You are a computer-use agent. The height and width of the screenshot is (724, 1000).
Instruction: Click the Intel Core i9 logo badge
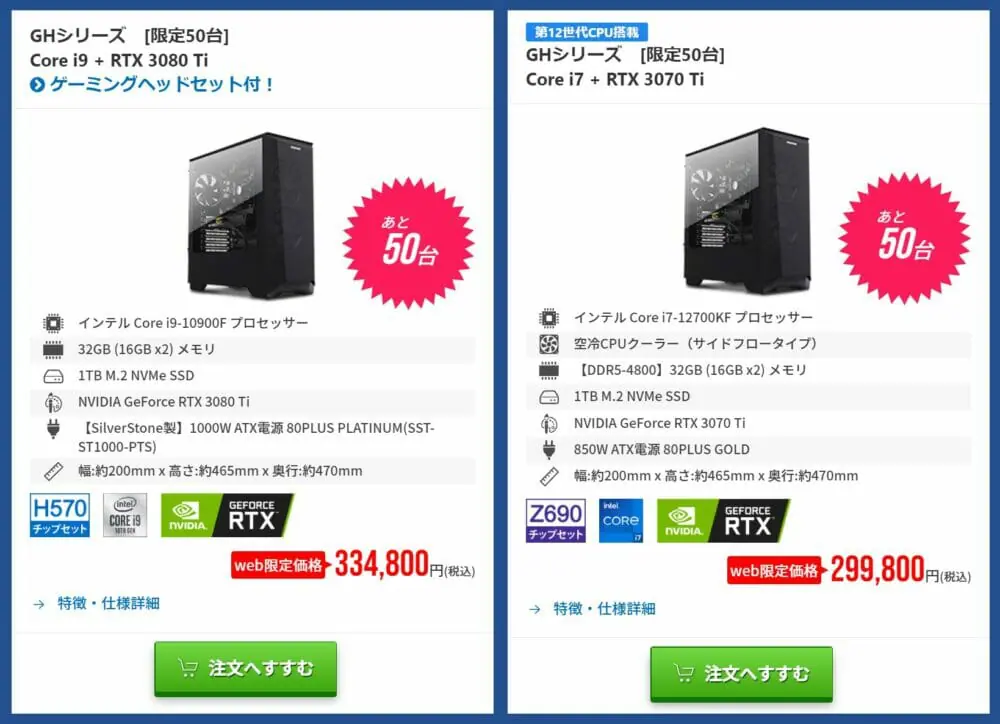[x=125, y=515]
